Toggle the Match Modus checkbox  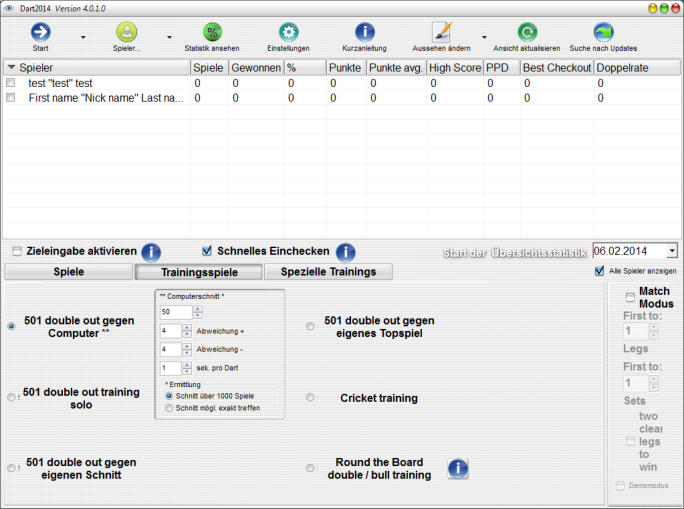(629, 297)
